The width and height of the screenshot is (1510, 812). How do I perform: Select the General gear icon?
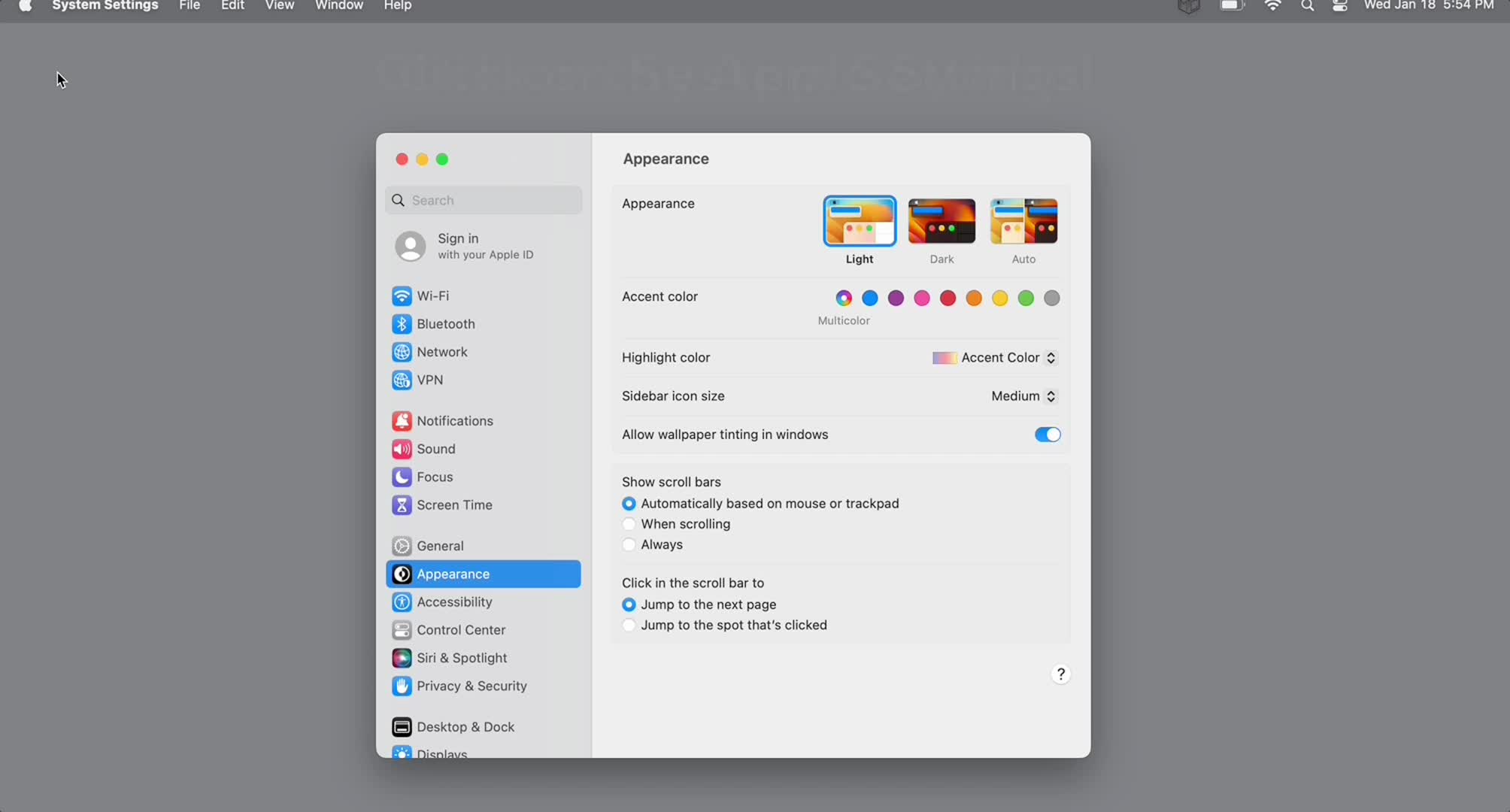point(402,546)
